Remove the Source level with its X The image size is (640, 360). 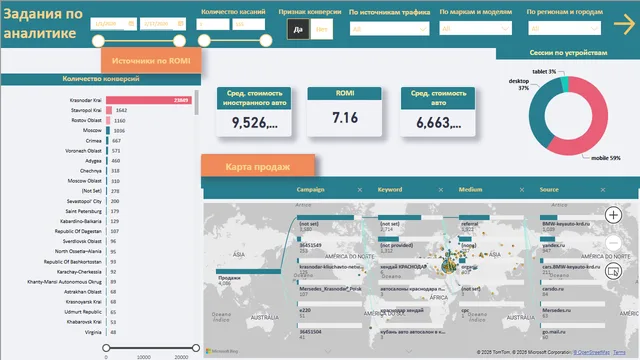point(603,190)
